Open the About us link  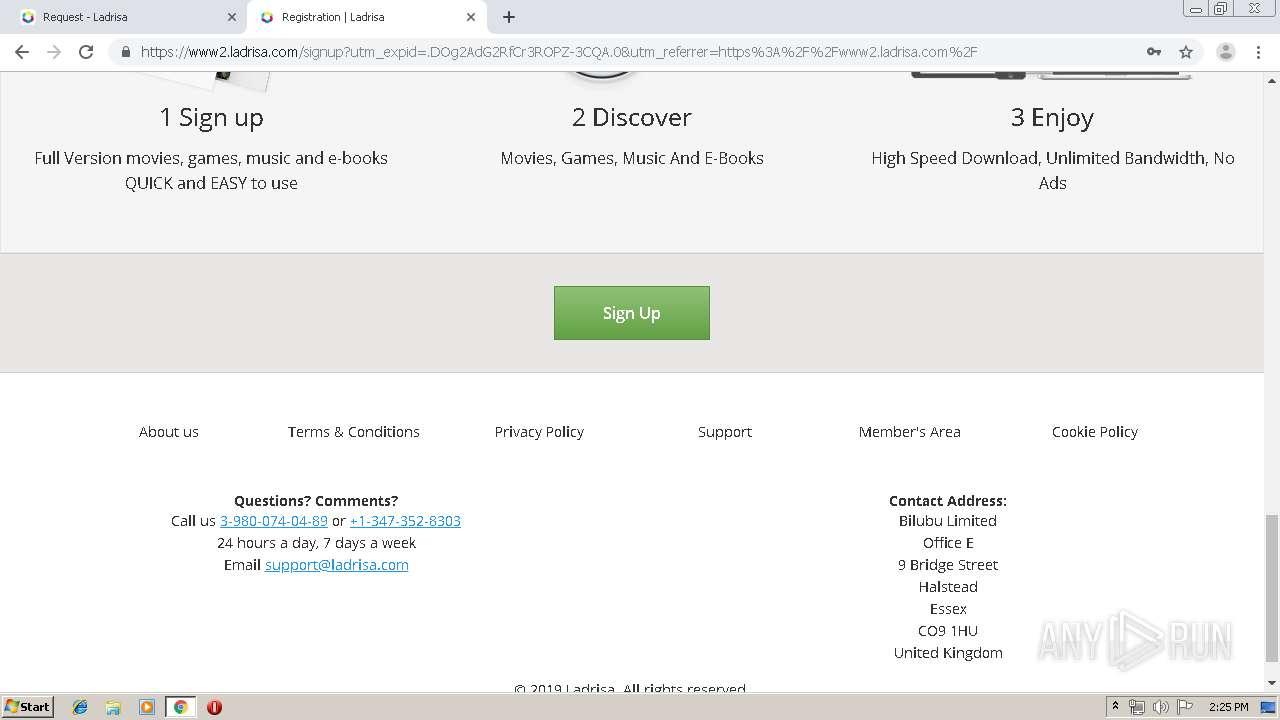(169, 432)
